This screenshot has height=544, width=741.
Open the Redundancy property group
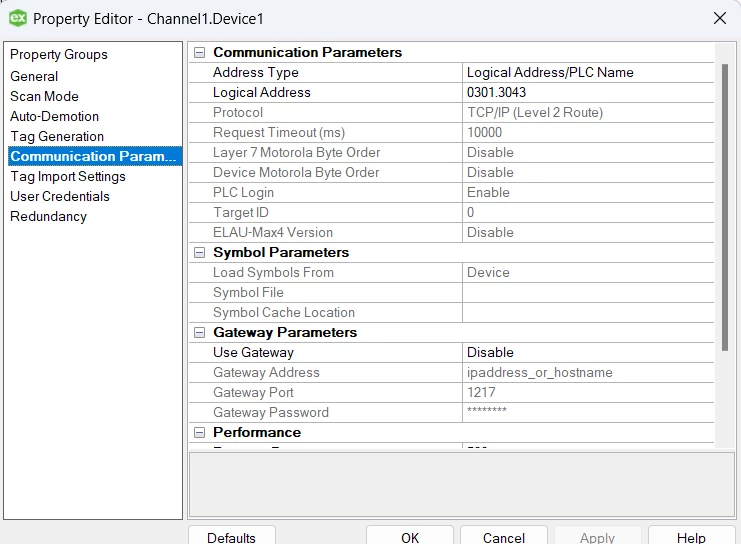49,216
